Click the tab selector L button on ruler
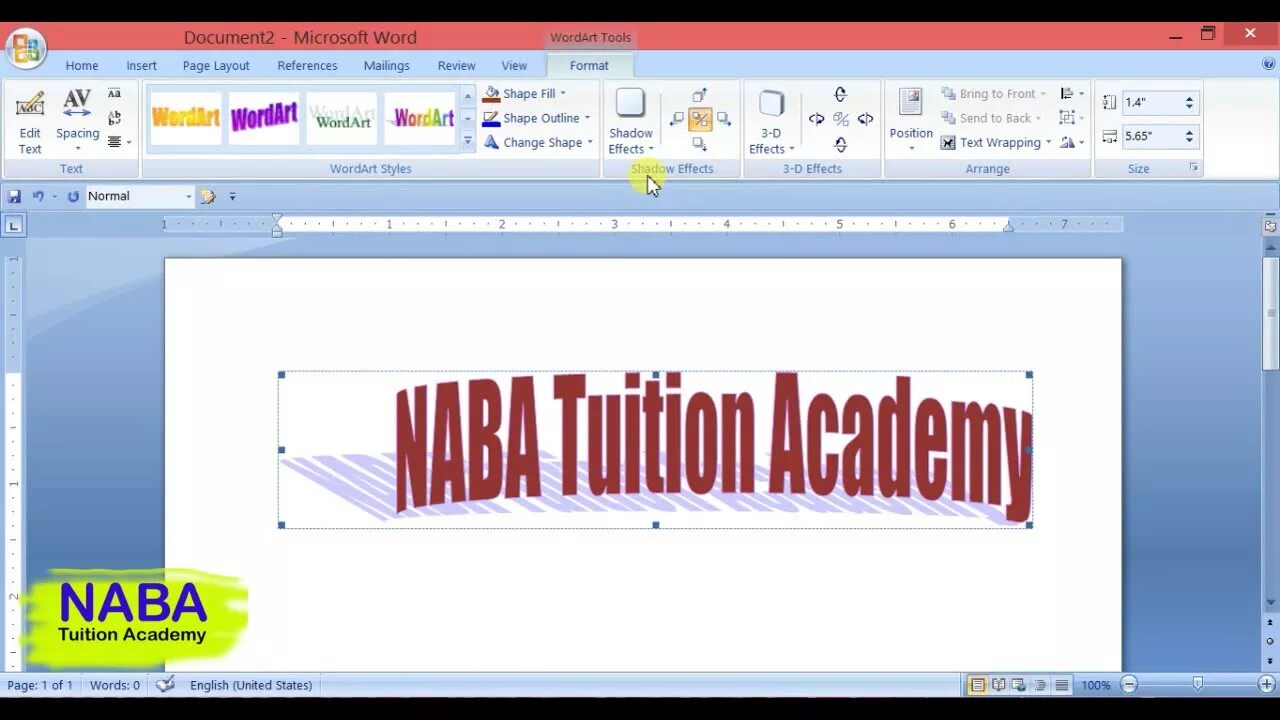Screen dimensions: 1280x720 tap(14, 225)
